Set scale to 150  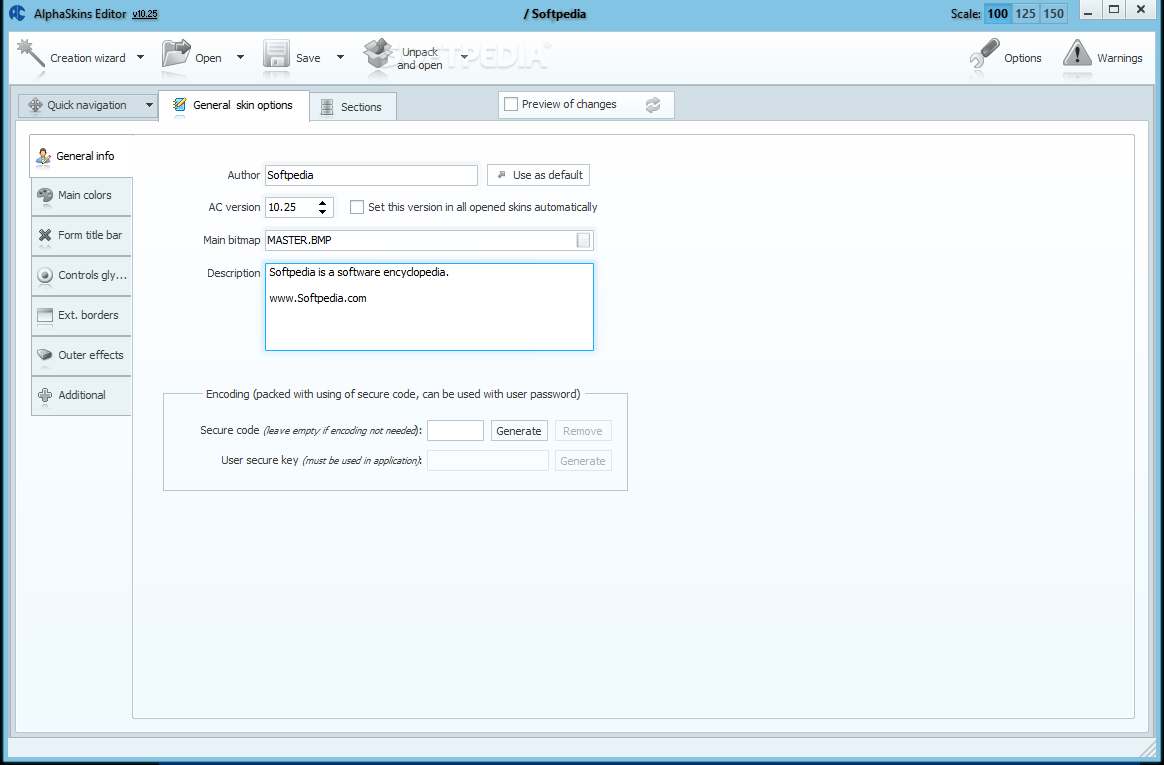[1053, 13]
